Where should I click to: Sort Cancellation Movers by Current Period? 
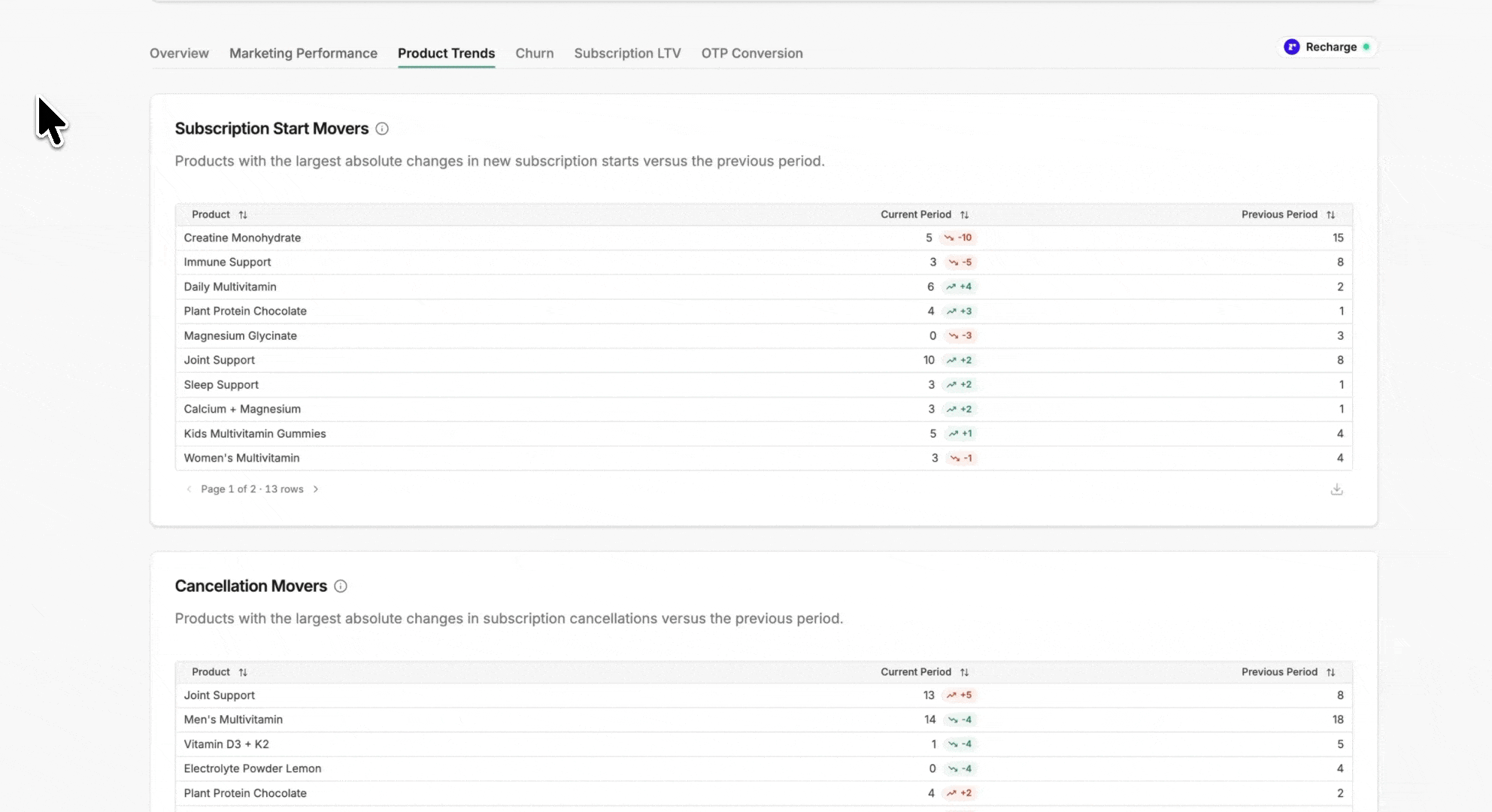tap(964, 672)
